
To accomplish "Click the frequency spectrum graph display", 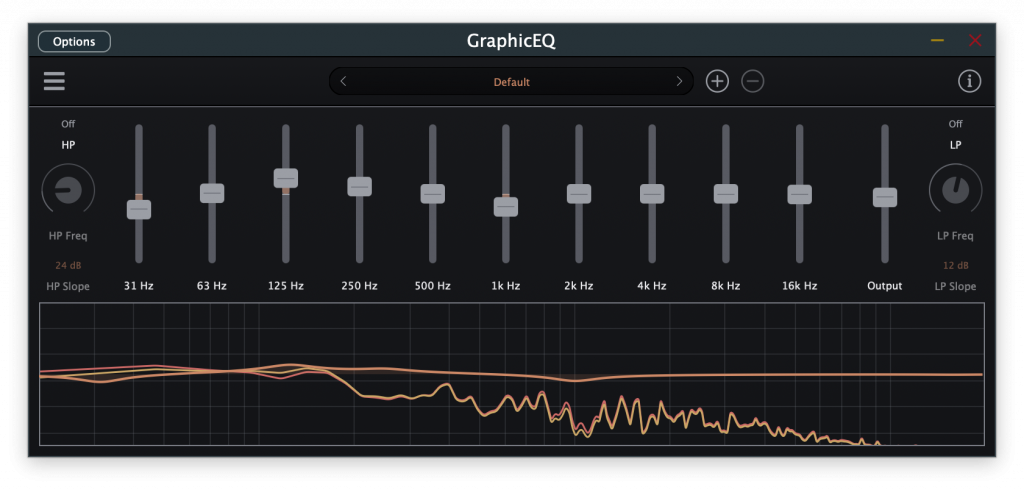I will click(511, 374).
